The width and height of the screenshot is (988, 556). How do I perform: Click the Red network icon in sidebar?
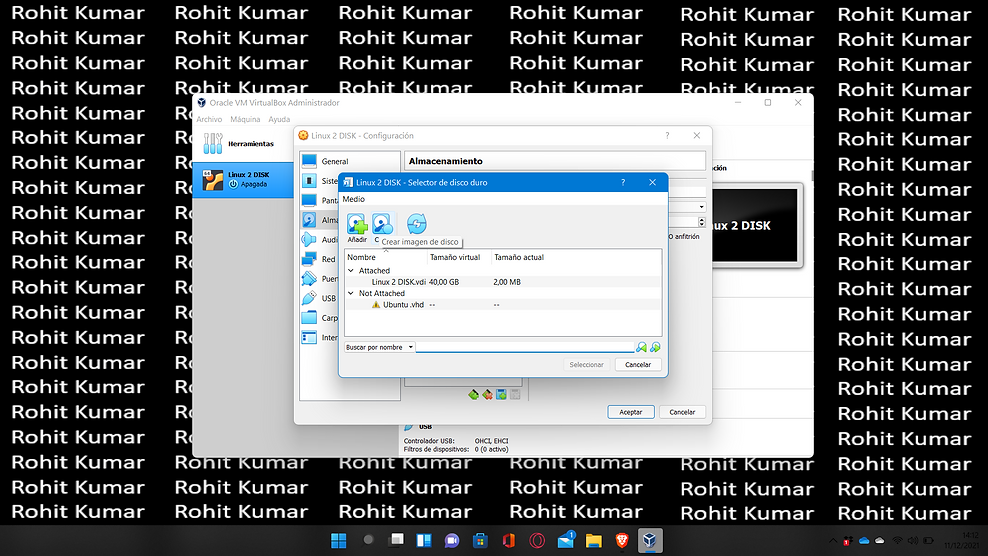309,259
